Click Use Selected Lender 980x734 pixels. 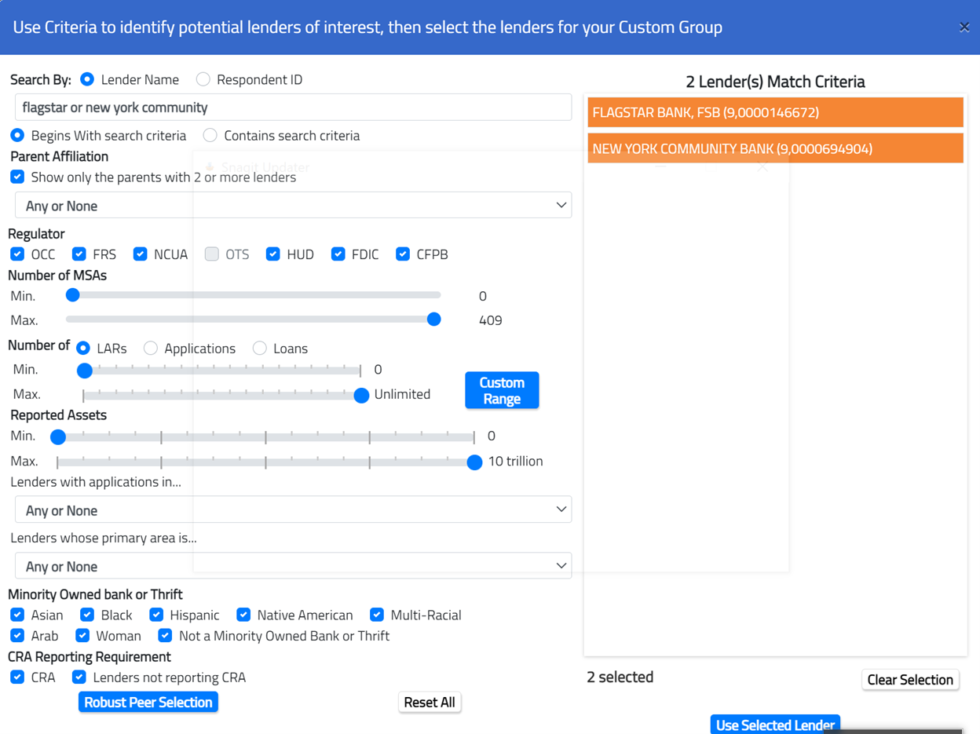point(775,724)
